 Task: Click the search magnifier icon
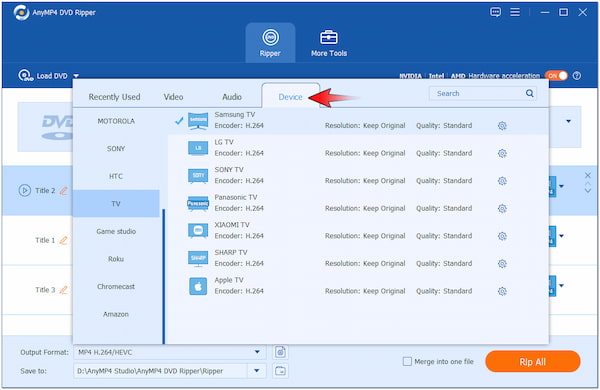[x=530, y=93]
